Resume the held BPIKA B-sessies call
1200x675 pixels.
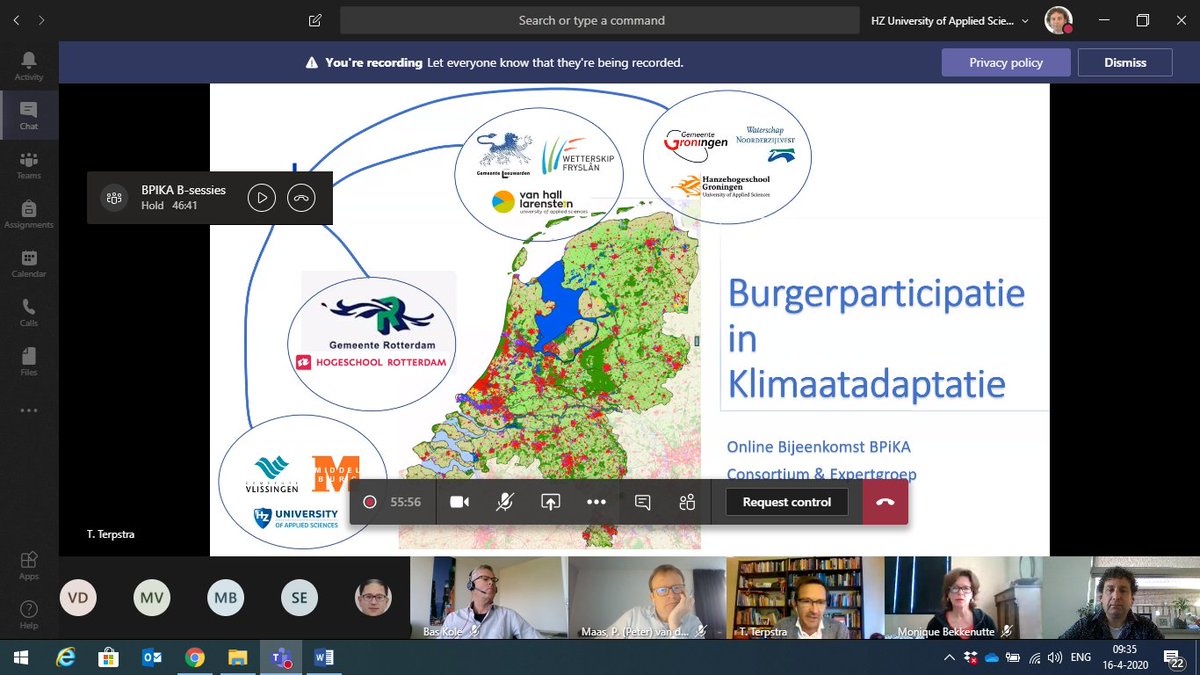[x=261, y=197]
